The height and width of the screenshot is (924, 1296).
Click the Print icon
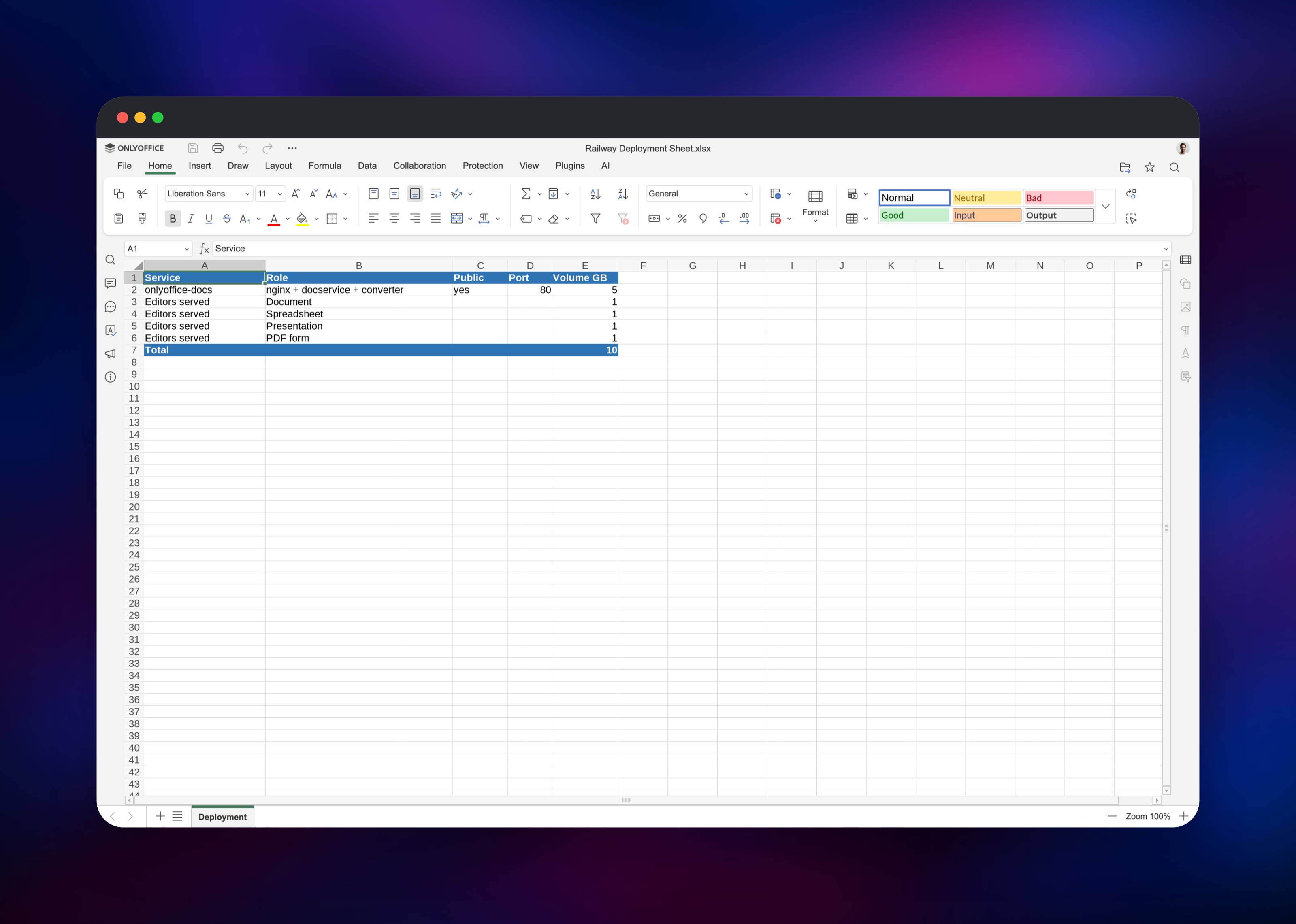(218, 148)
